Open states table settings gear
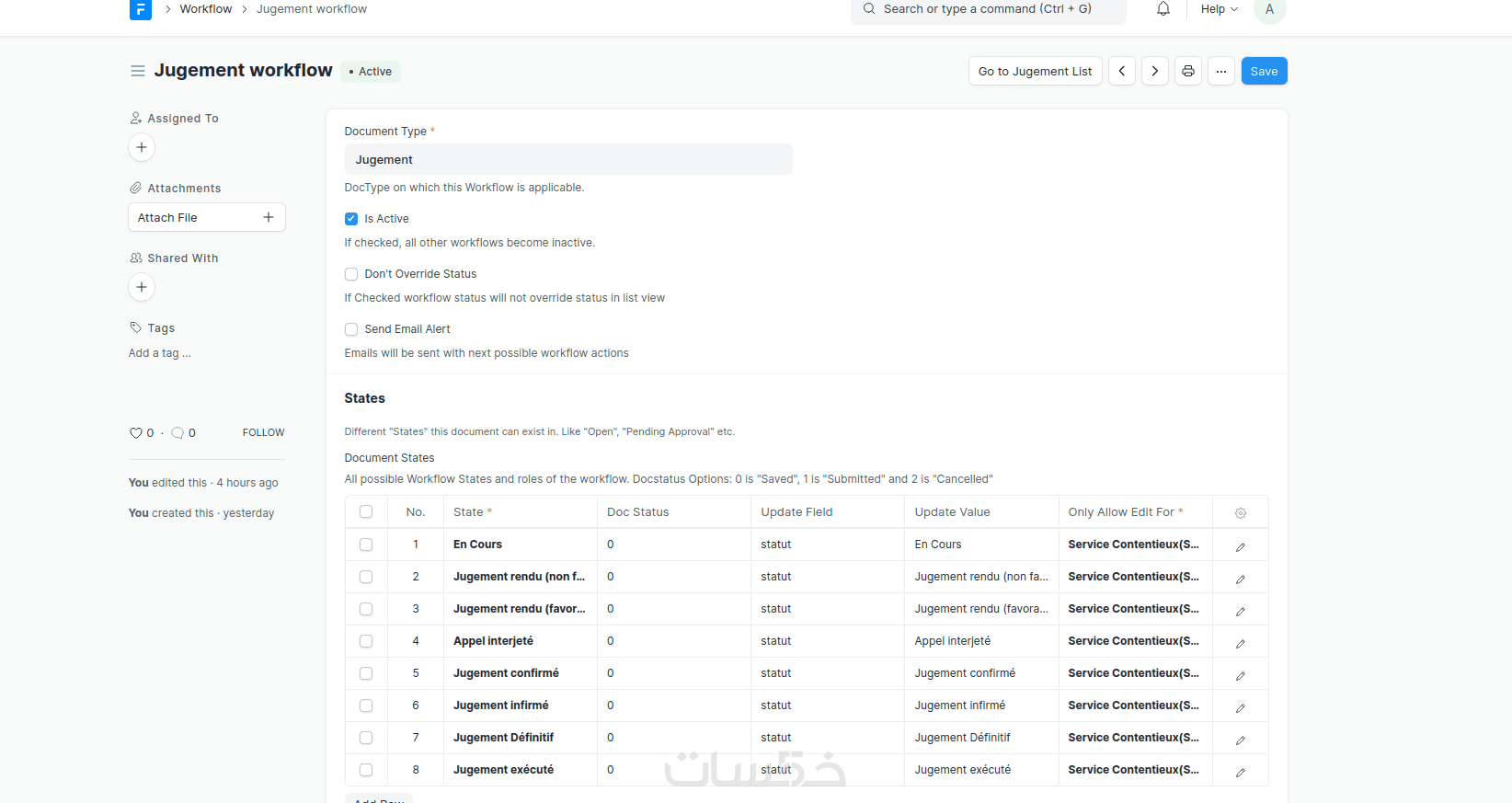This screenshot has width=1512, height=803. 1240,513
